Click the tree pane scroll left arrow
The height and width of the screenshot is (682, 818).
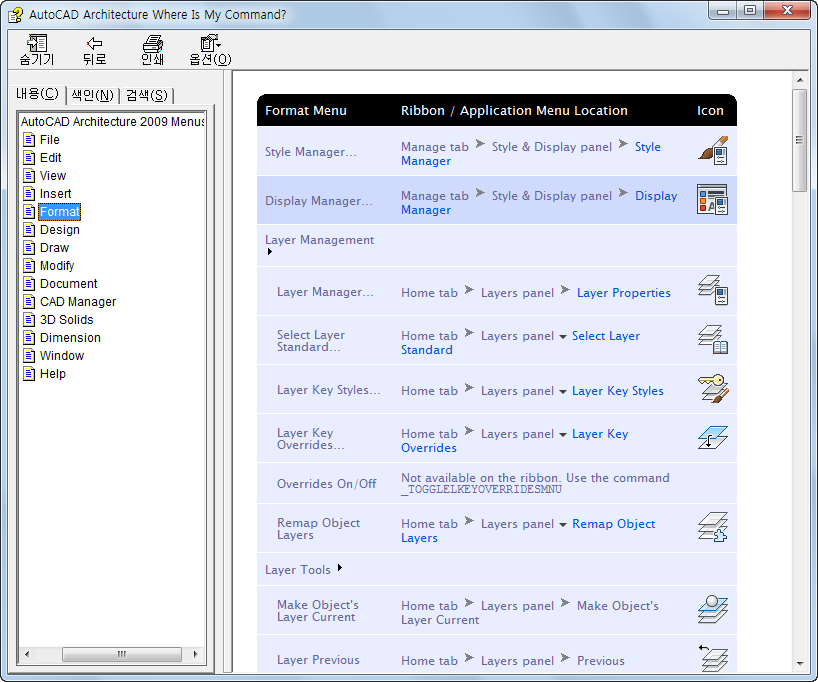[x=27, y=654]
